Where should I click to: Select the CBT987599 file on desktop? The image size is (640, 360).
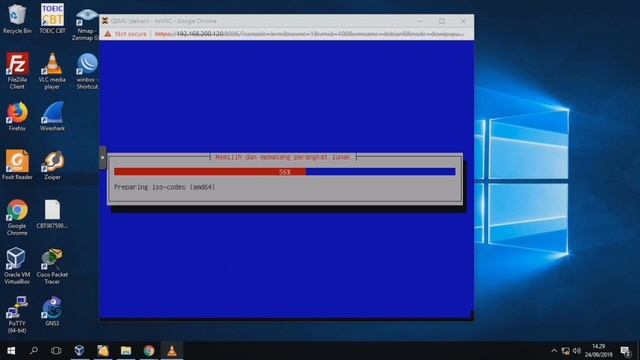[52, 214]
